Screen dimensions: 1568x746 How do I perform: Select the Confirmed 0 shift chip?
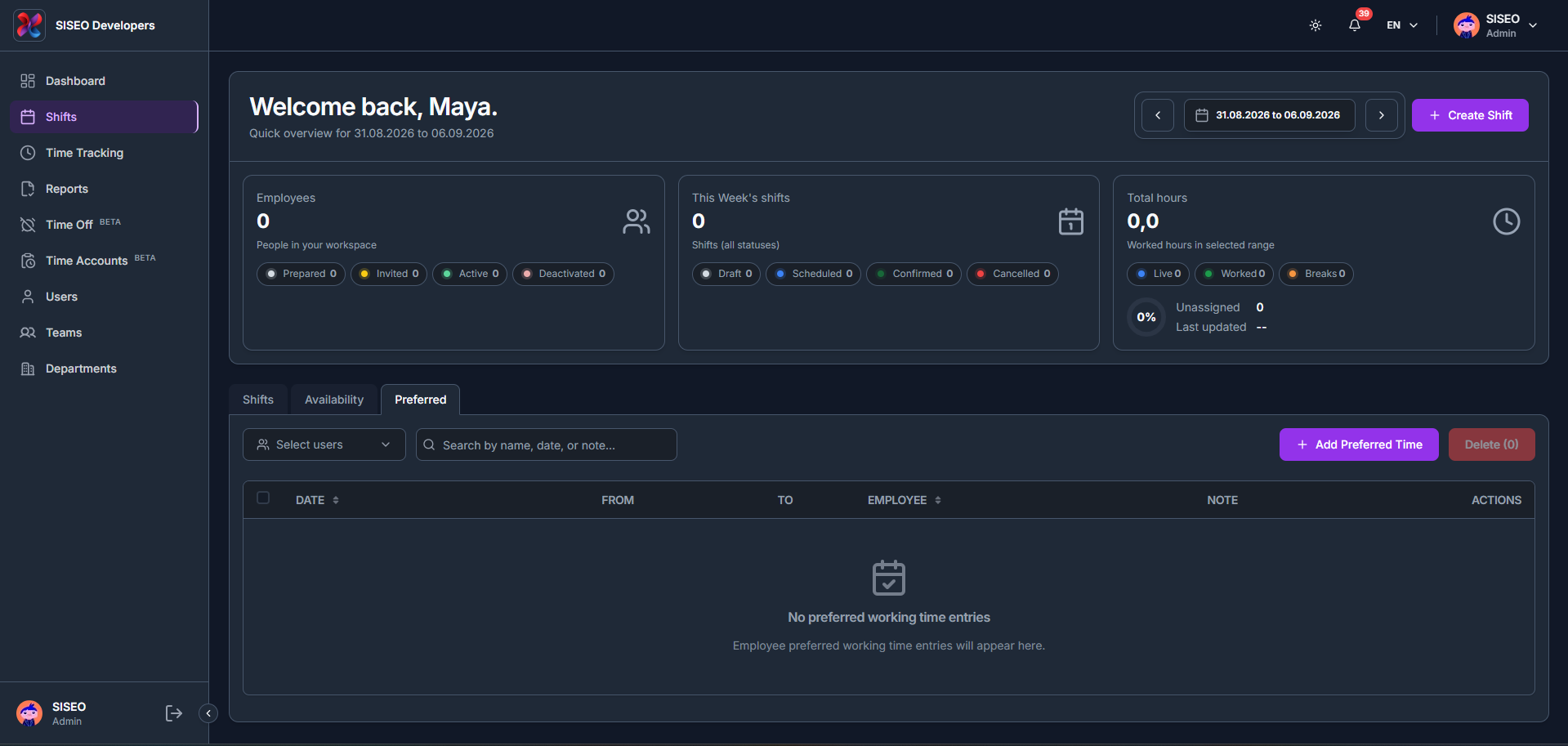click(914, 274)
